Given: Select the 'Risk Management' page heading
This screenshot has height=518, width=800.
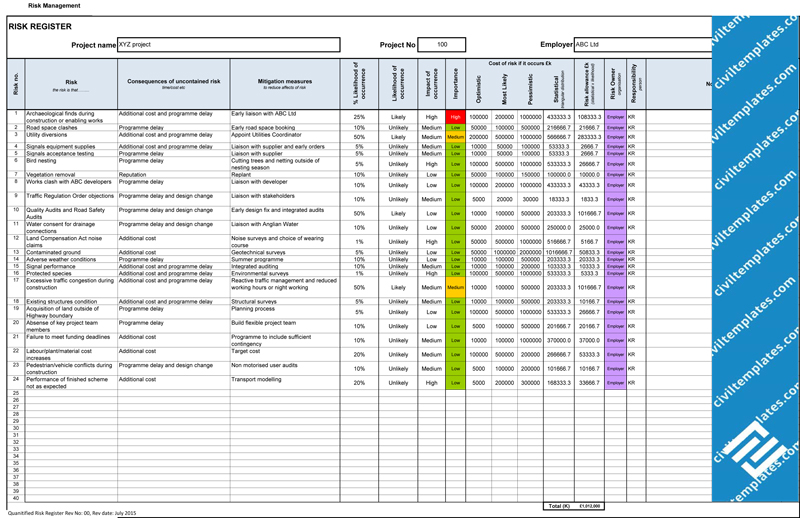Looking at the screenshot, I should 54,6.
